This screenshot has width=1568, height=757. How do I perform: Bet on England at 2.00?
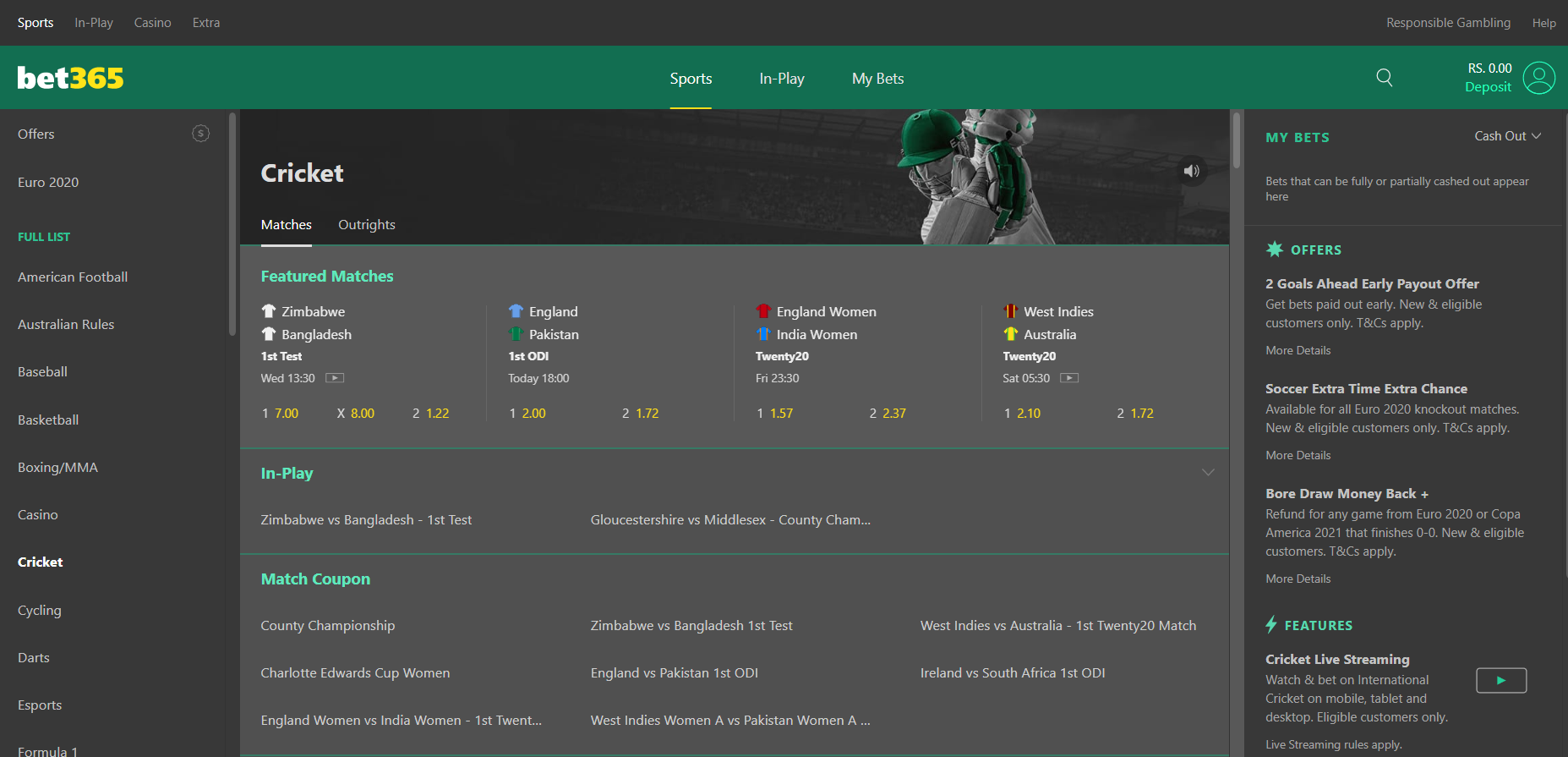pos(527,414)
